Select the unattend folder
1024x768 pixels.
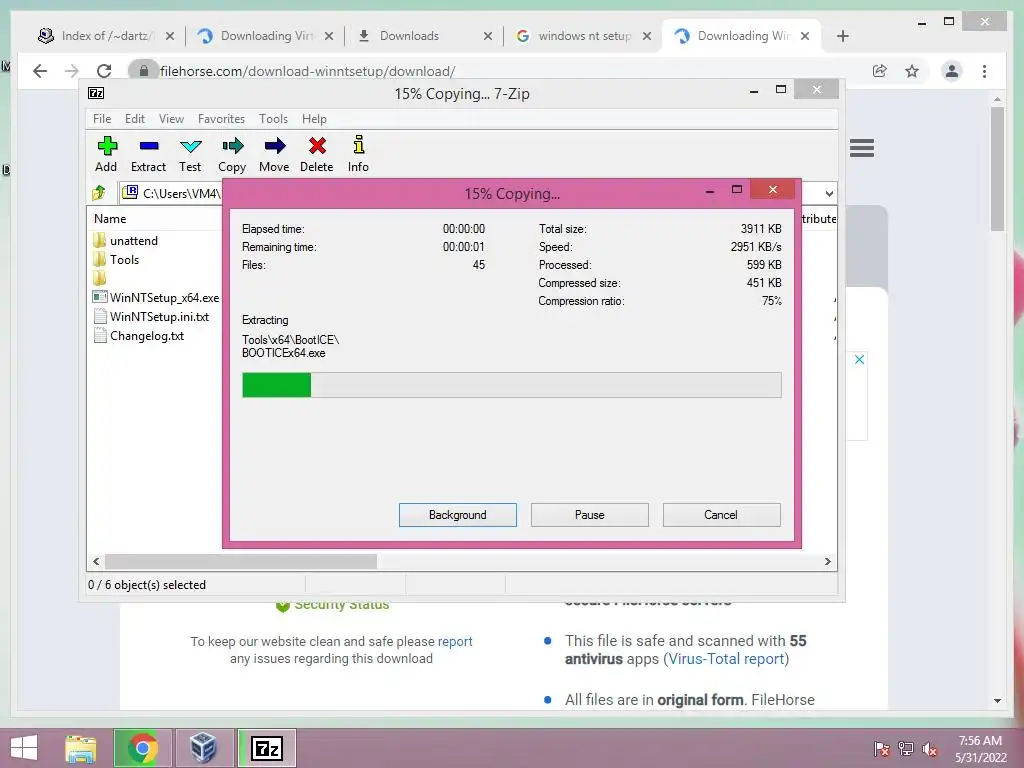[x=134, y=241]
